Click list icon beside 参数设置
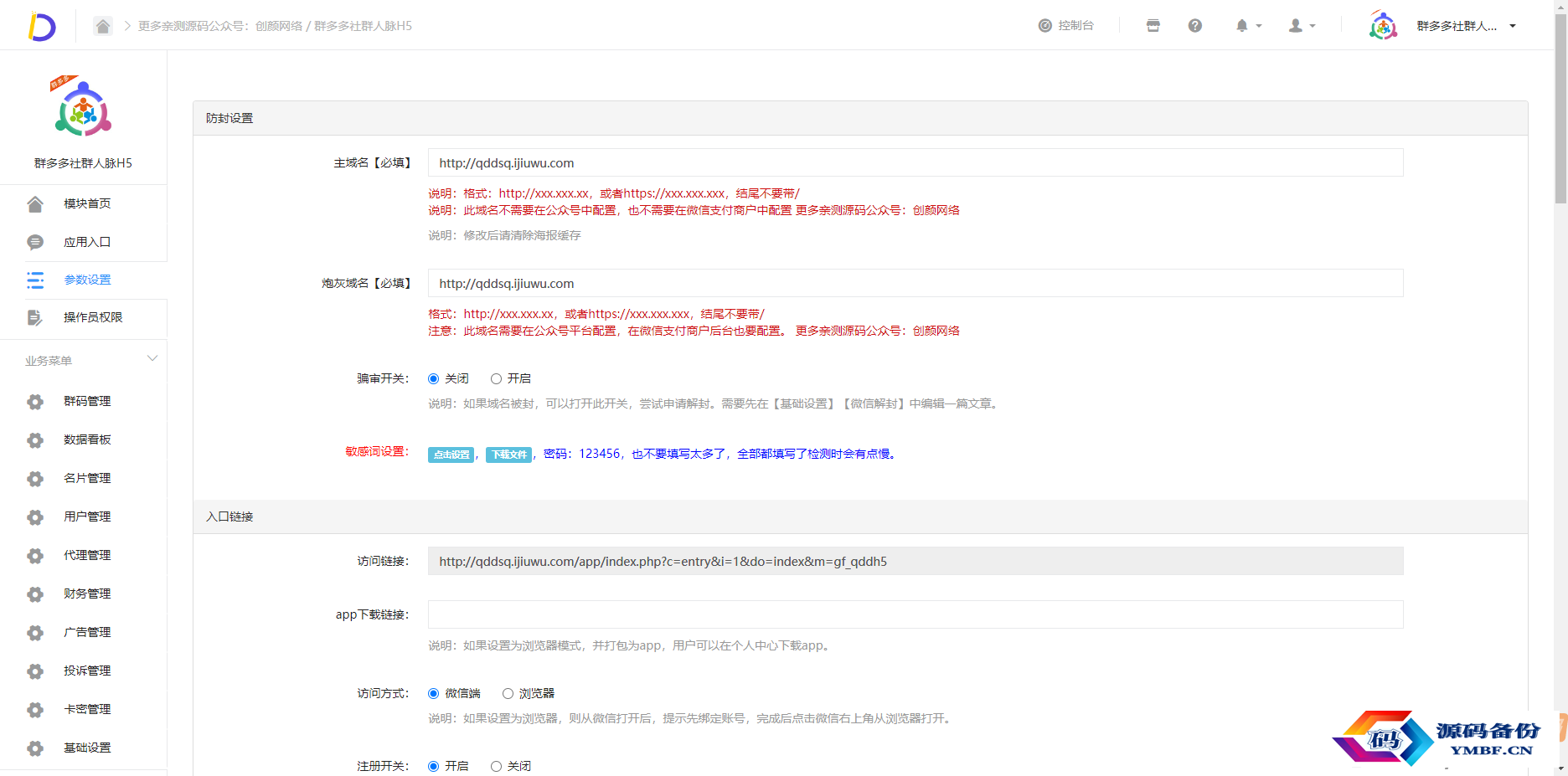The image size is (1568, 776). (35, 280)
